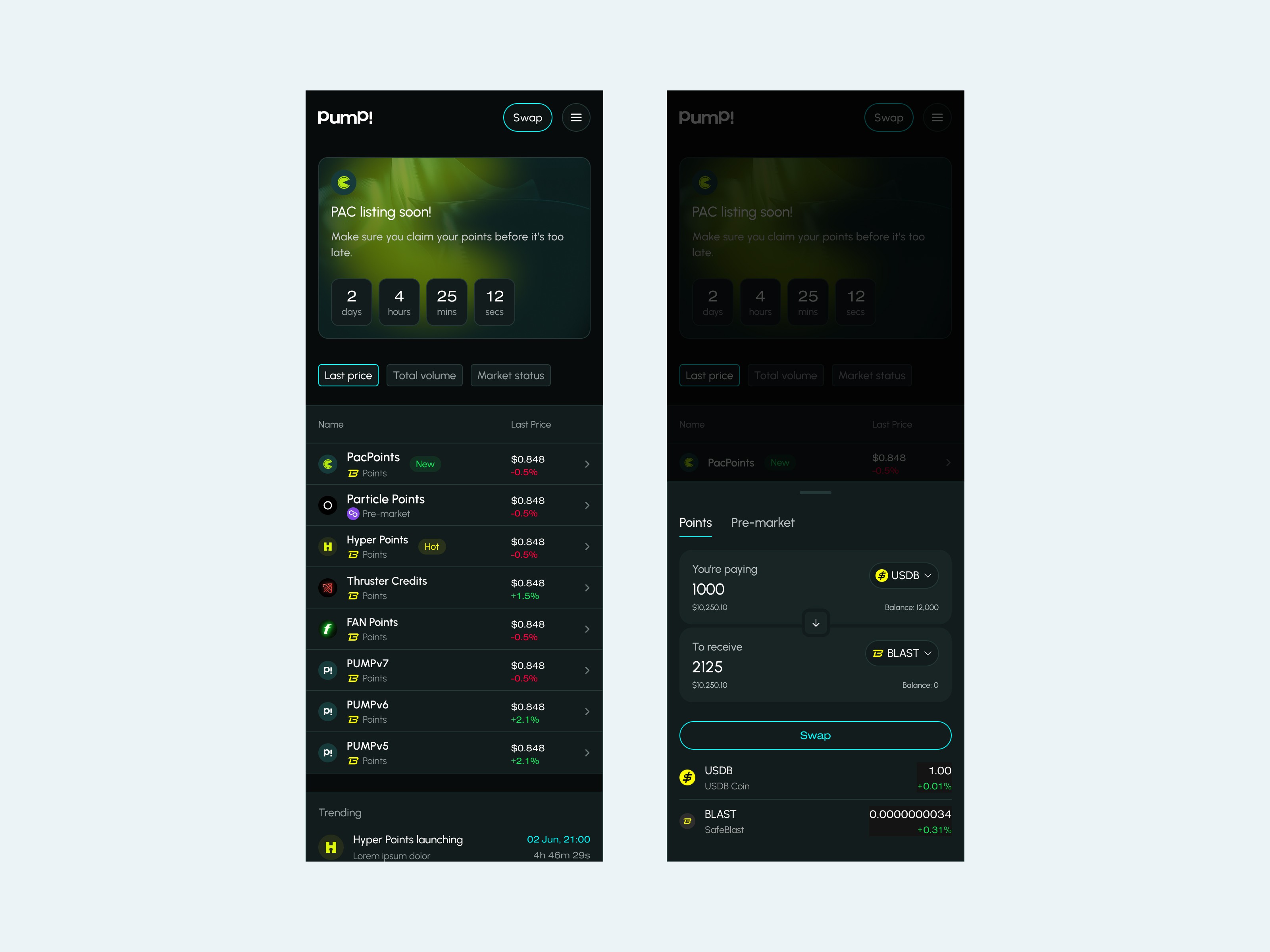The width and height of the screenshot is (1270, 952).
Task: Click the USDB coin icon in swap panel
Action: tap(884, 575)
